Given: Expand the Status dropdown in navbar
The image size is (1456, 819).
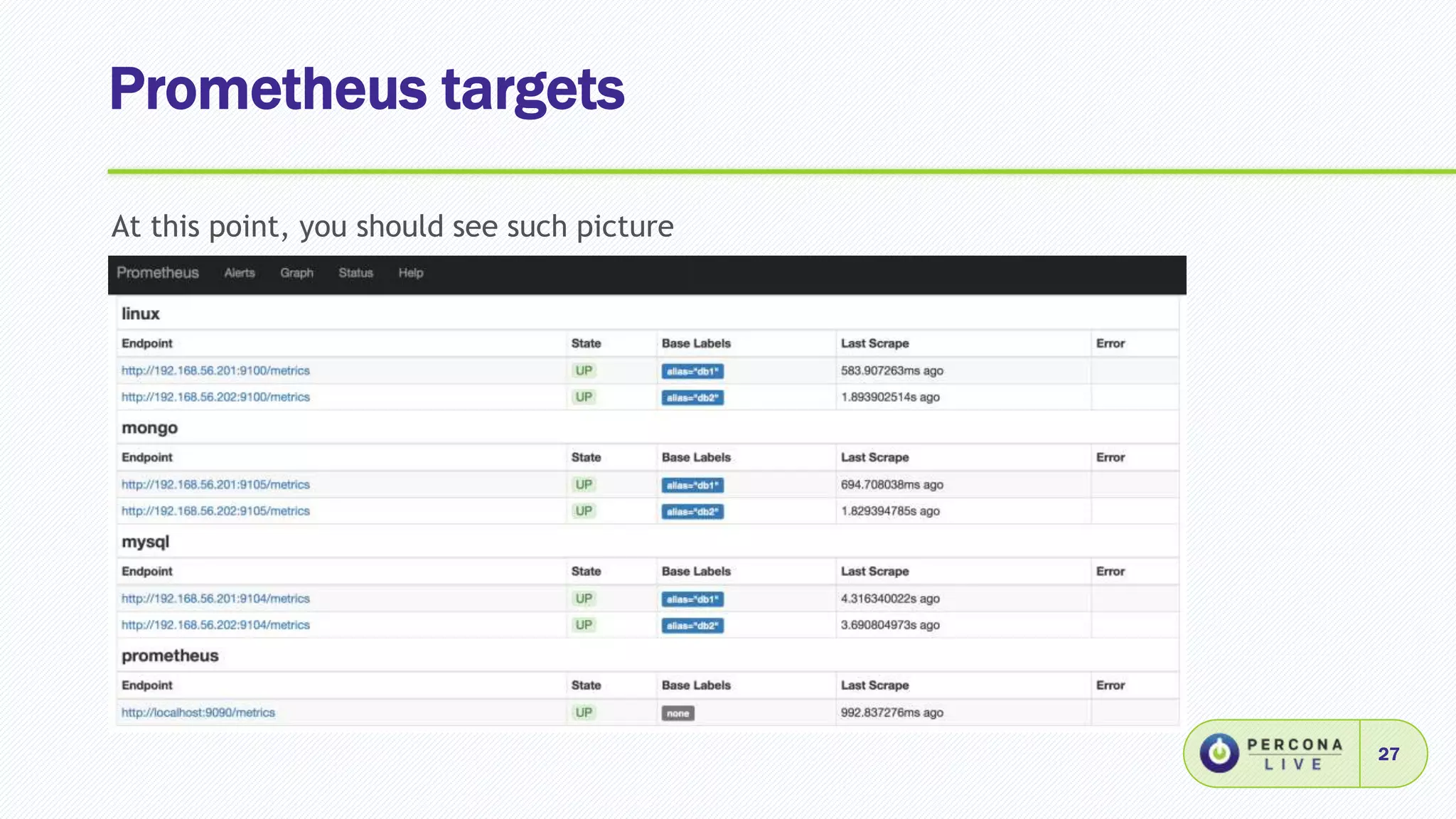Looking at the screenshot, I should point(355,273).
